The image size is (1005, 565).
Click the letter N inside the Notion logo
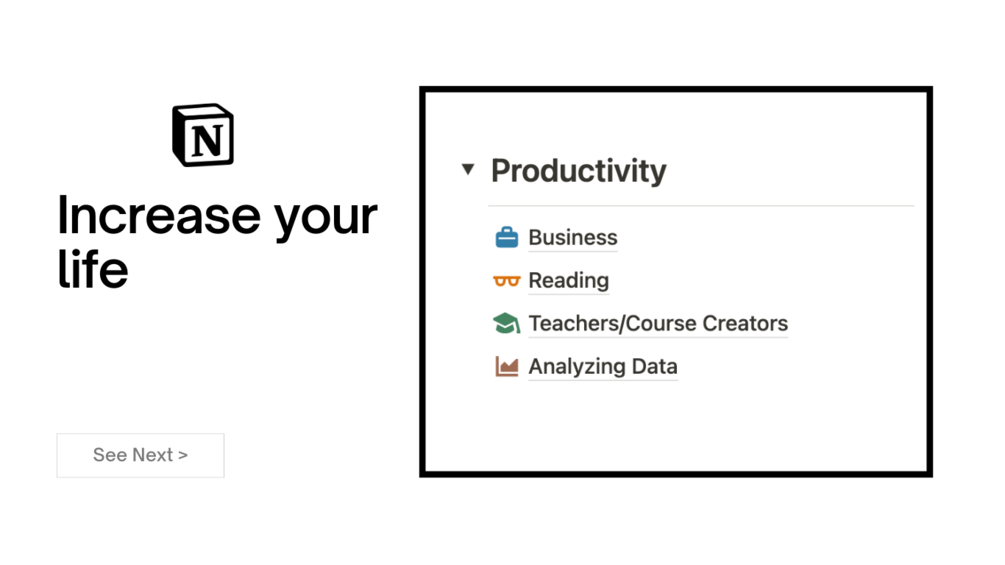click(x=208, y=141)
